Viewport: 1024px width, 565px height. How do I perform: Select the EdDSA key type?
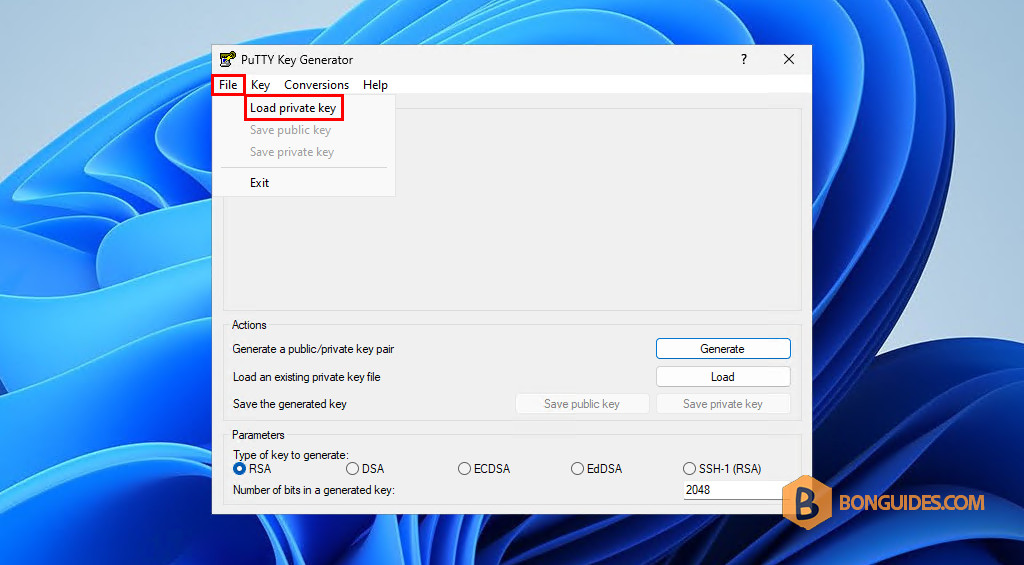pos(596,469)
